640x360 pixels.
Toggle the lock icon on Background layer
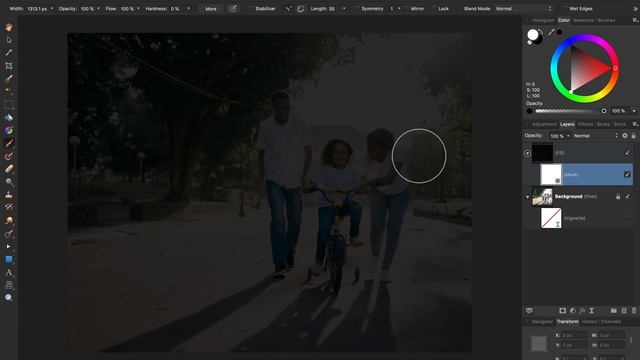618,196
